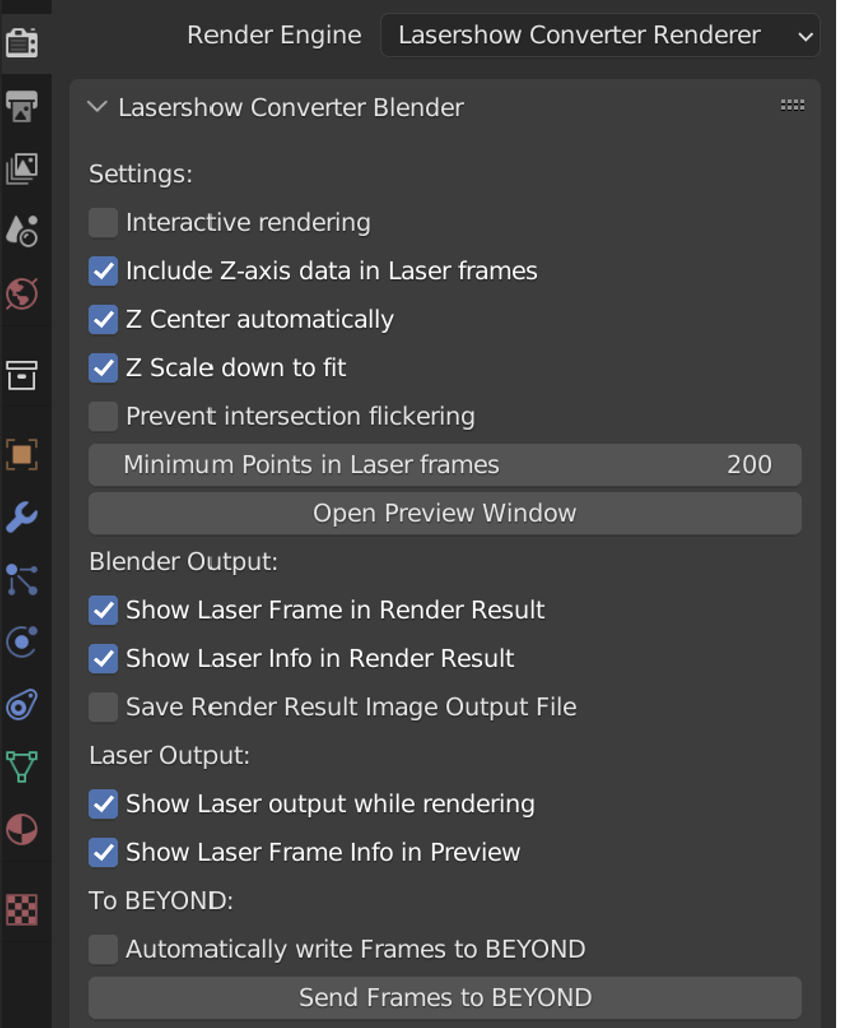The height and width of the screenshot is (1028, 844).
Task: Click the Minimum Points in Laser frames slider
Action: click(x=445, y=465)
